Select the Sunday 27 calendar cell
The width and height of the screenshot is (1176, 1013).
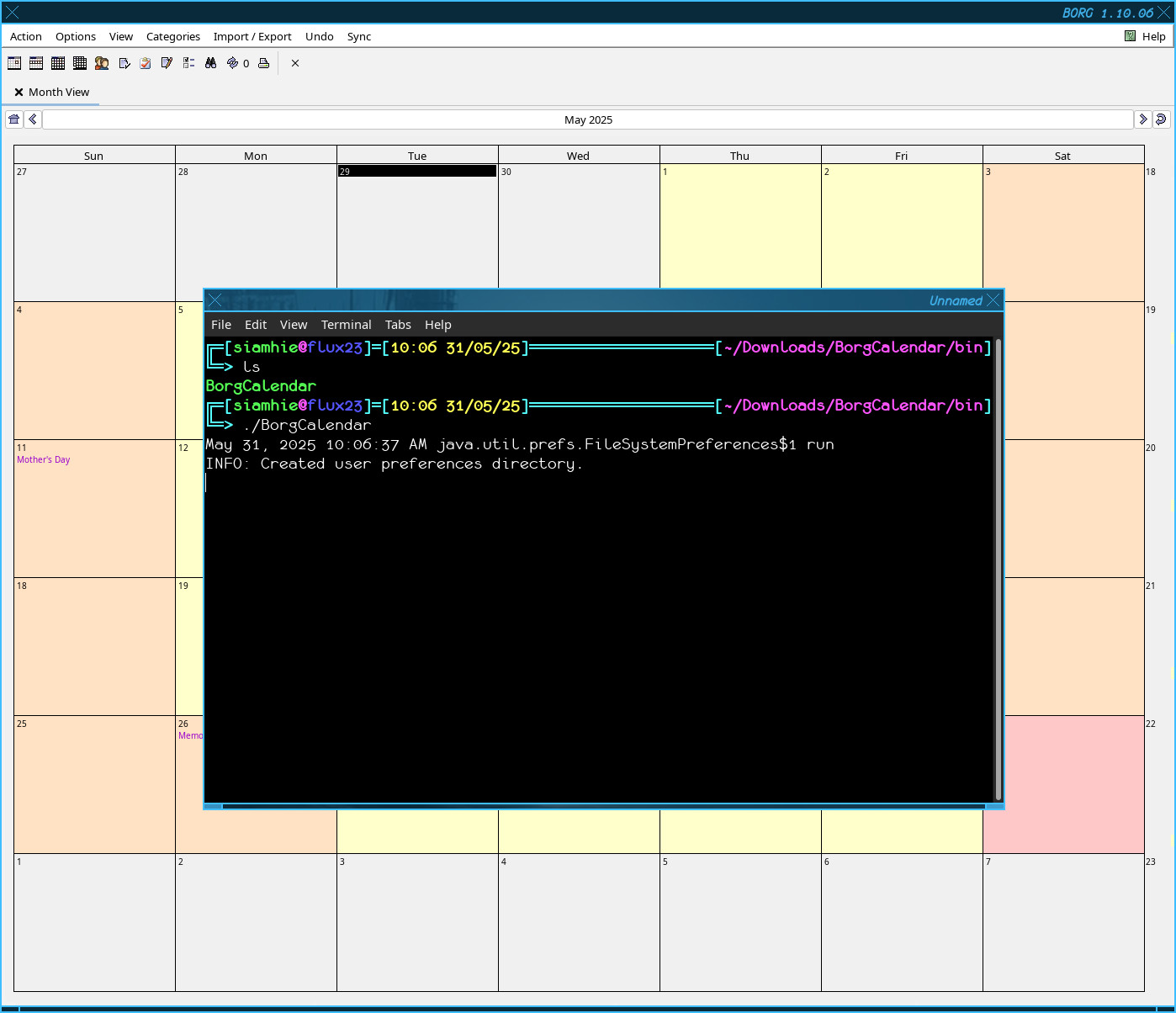tap(94, 232)
